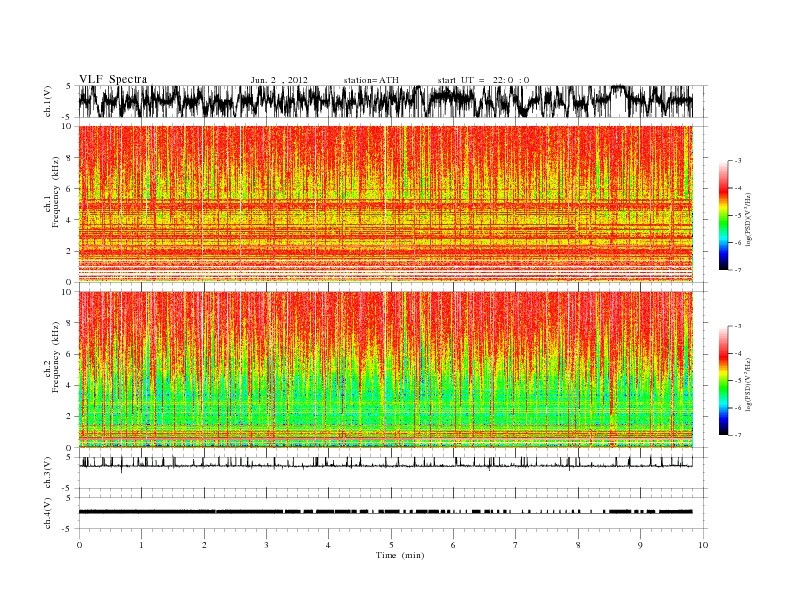Select the "ch.3(V)" y-axis label

pyautogui.click(x=48, y=474)
